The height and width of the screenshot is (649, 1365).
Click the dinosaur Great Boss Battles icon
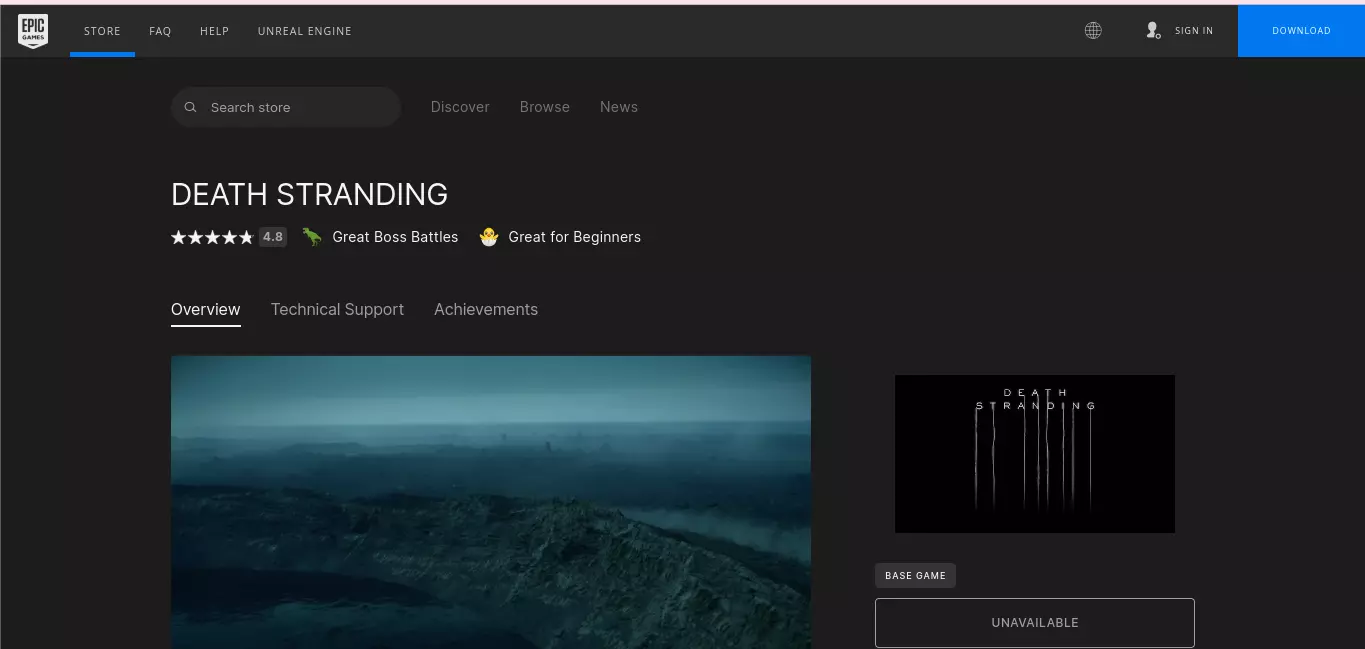[x=312, y=237]
